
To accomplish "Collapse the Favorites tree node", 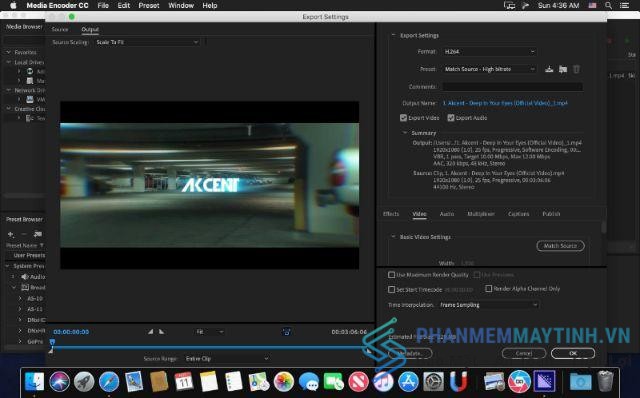I will (x=8, y=52).
